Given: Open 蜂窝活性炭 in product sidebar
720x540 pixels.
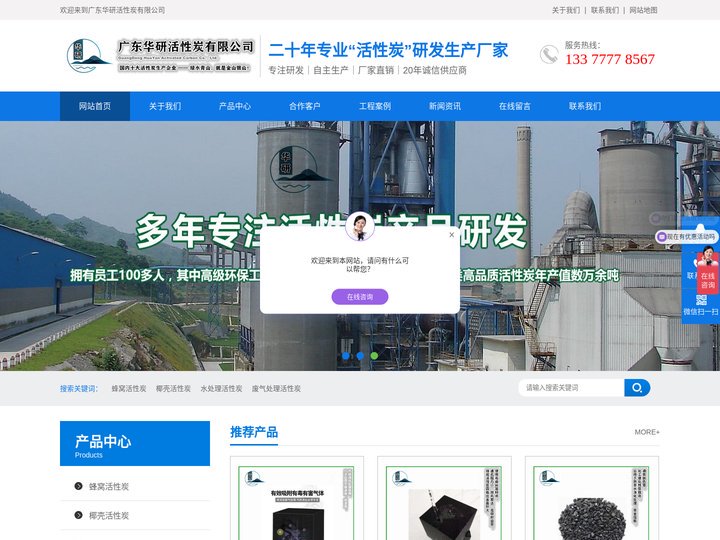Looking at the screenshot, I should click(109, 487).
